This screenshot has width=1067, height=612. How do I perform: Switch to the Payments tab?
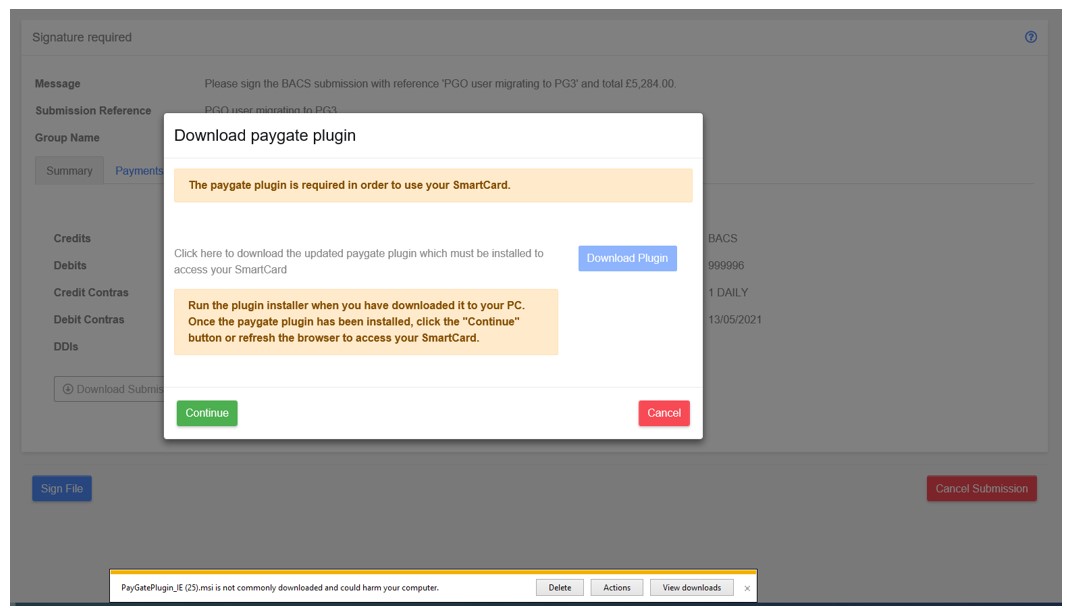point(139,171)
